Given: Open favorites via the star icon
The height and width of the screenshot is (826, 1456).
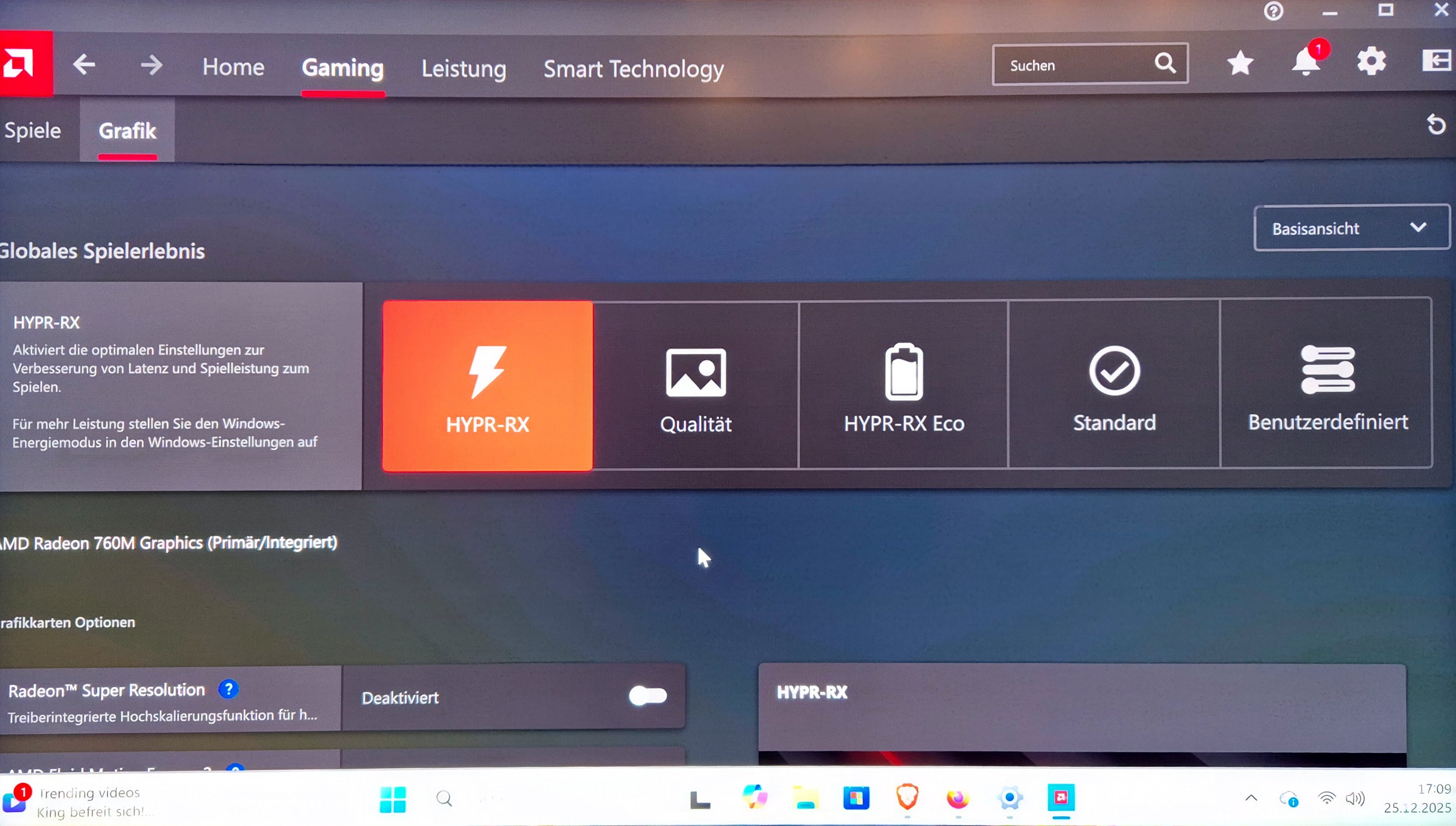Looking at the screenshot, I should [1240, 62].
